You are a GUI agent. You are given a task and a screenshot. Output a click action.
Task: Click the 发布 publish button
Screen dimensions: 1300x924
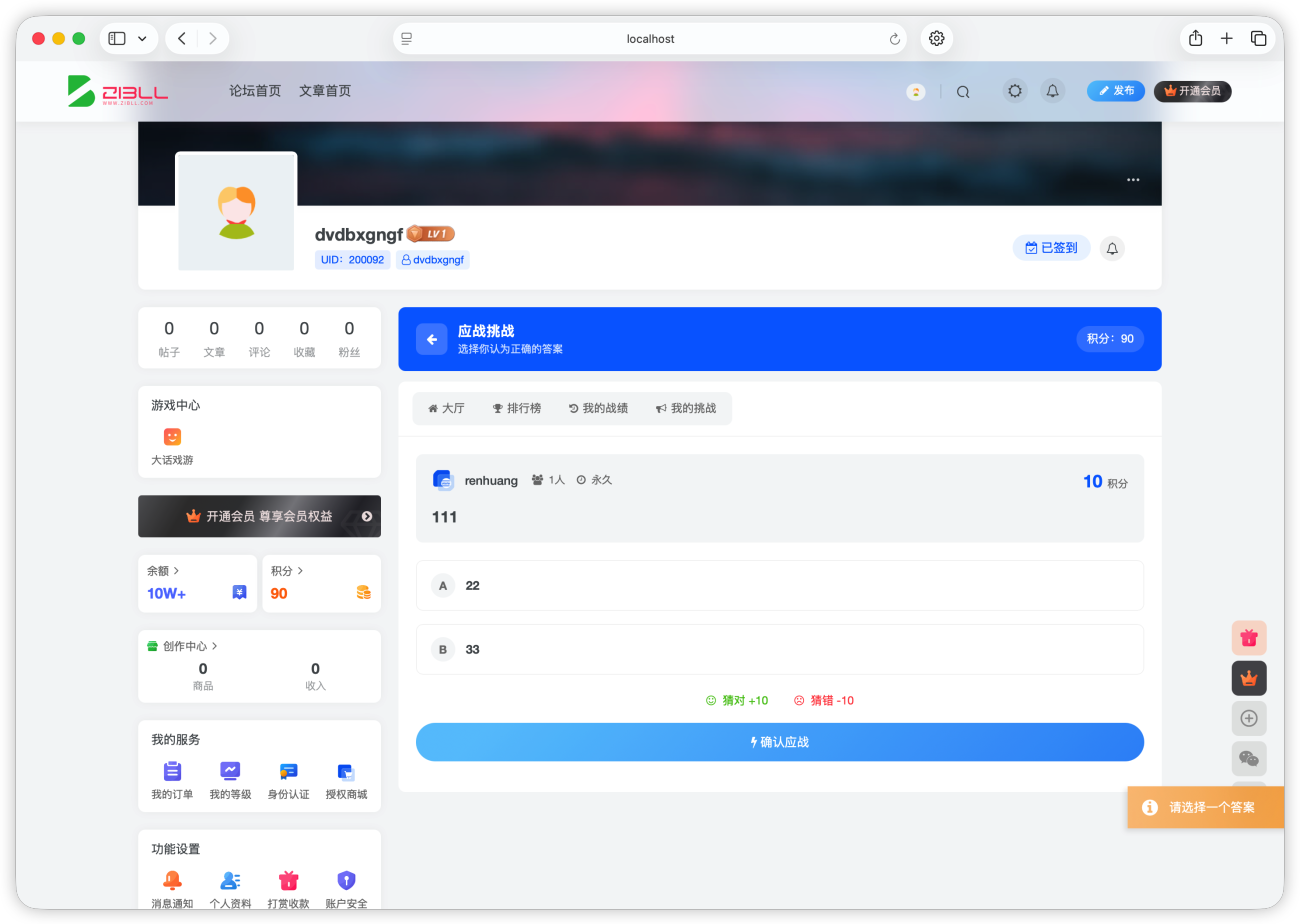click(1116, 91)
